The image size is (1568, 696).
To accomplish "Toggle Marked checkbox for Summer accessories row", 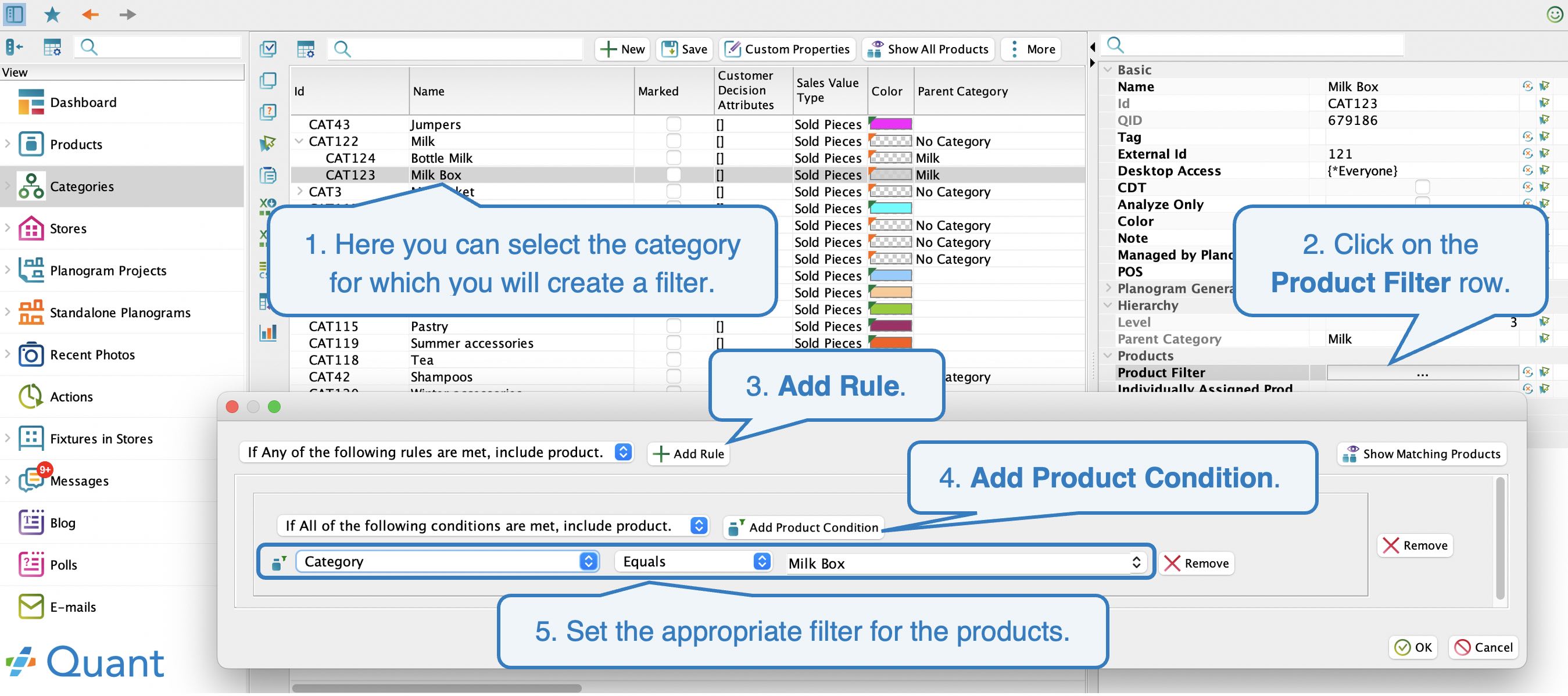I will pos(673,343).
